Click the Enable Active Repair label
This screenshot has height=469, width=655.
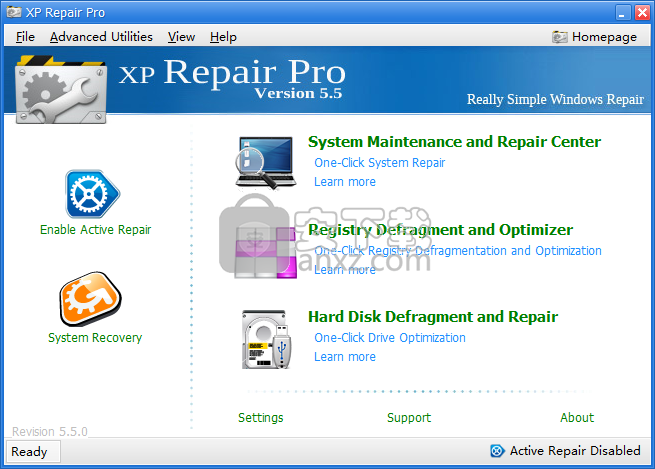click(x=95, y=230)
